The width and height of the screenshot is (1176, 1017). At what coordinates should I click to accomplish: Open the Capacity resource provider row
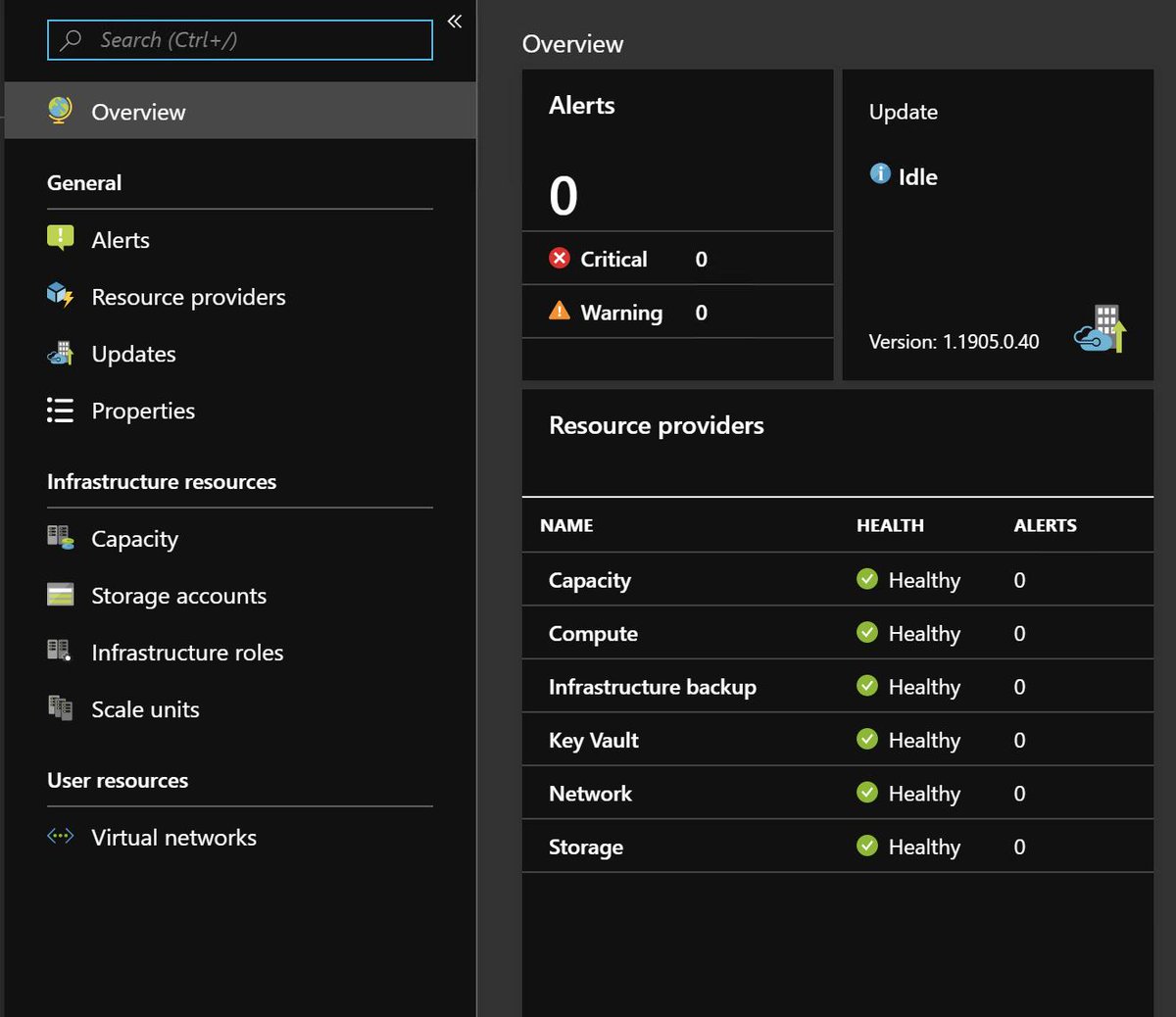tap(838, 579)
